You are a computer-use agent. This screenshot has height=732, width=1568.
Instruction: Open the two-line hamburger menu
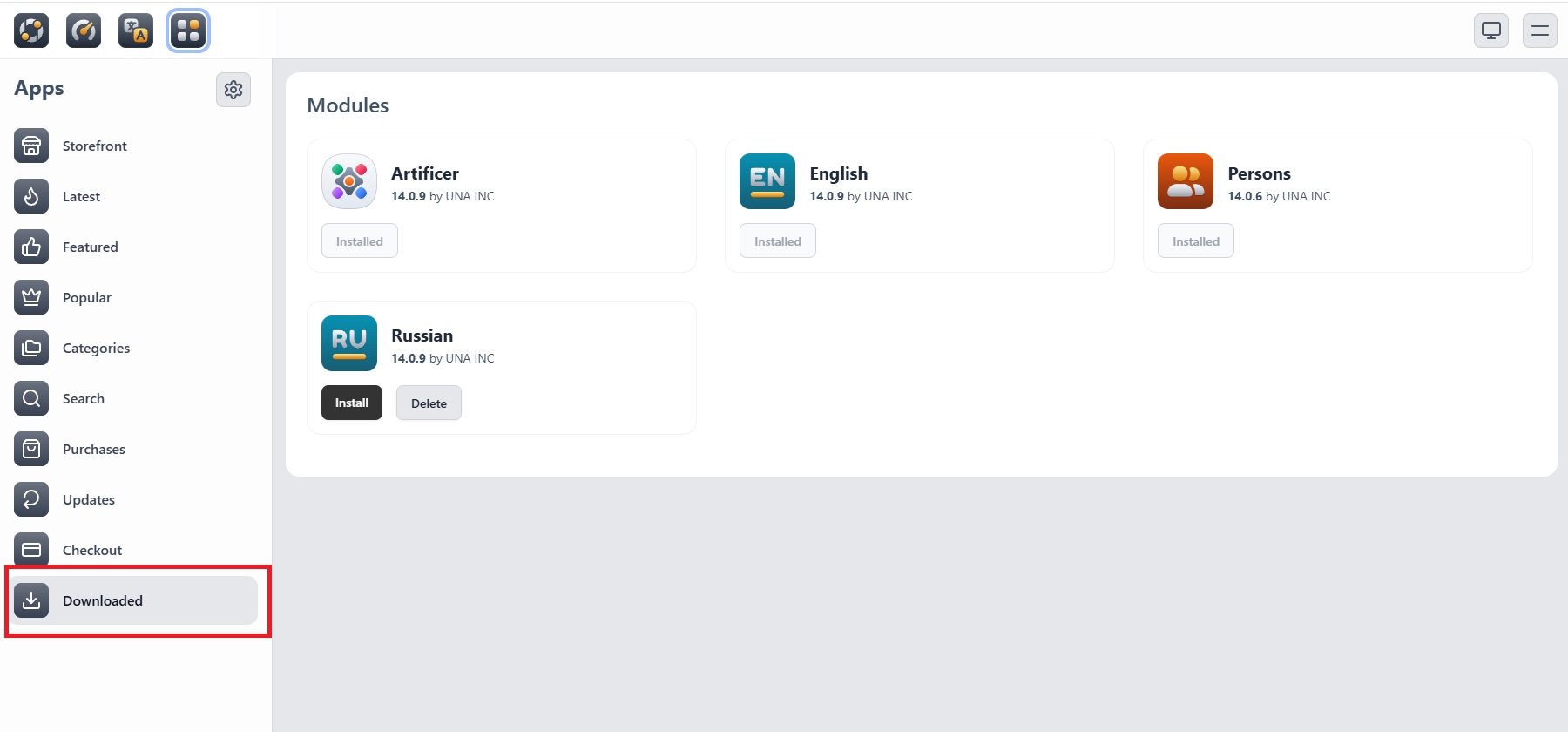(1540, 30)
